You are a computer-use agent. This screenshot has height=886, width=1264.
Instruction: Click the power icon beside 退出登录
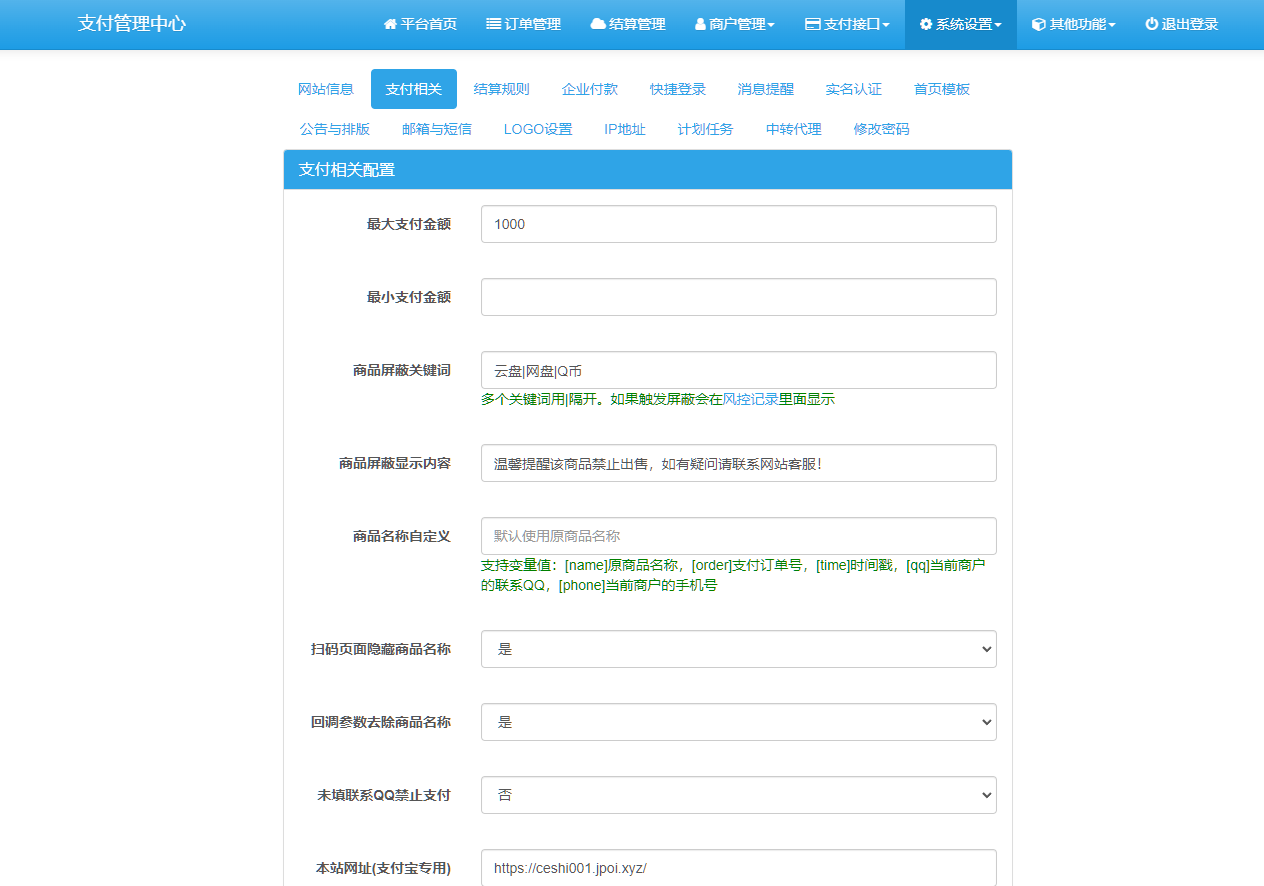pos(1152,24)
